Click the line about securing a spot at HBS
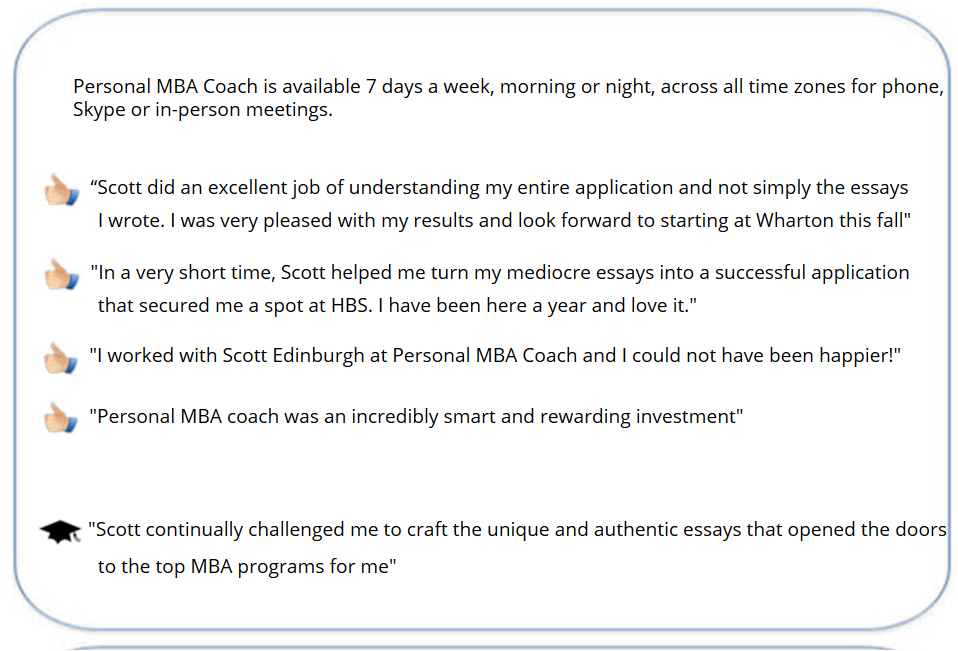 397,305
